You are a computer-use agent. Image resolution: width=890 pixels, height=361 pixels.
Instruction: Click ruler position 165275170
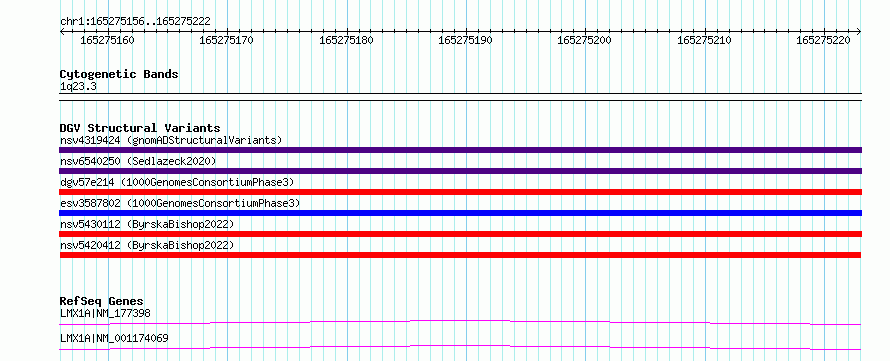pyautogui.click(x=227, y=40)
